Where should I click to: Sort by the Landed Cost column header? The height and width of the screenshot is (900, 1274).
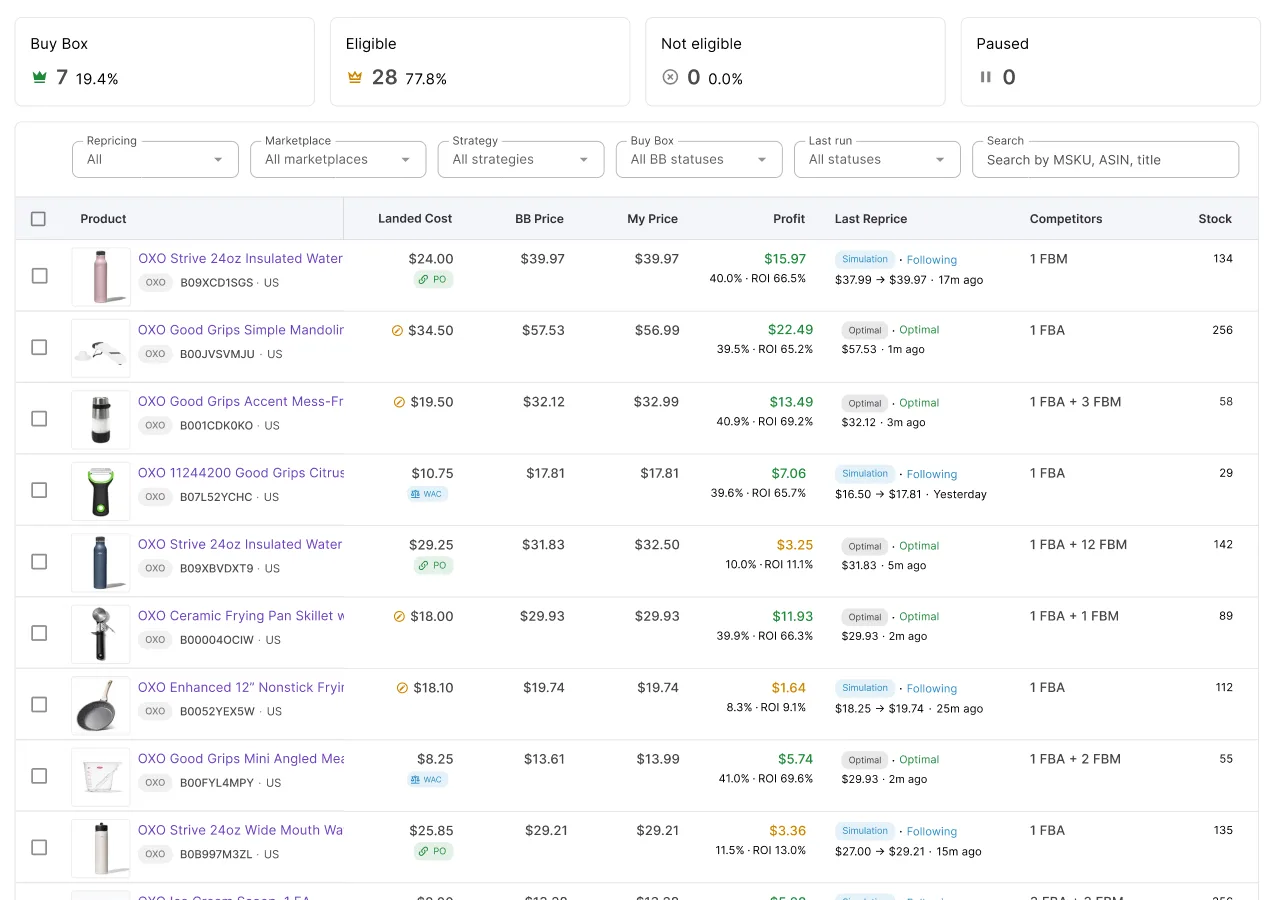coord(415,219)
